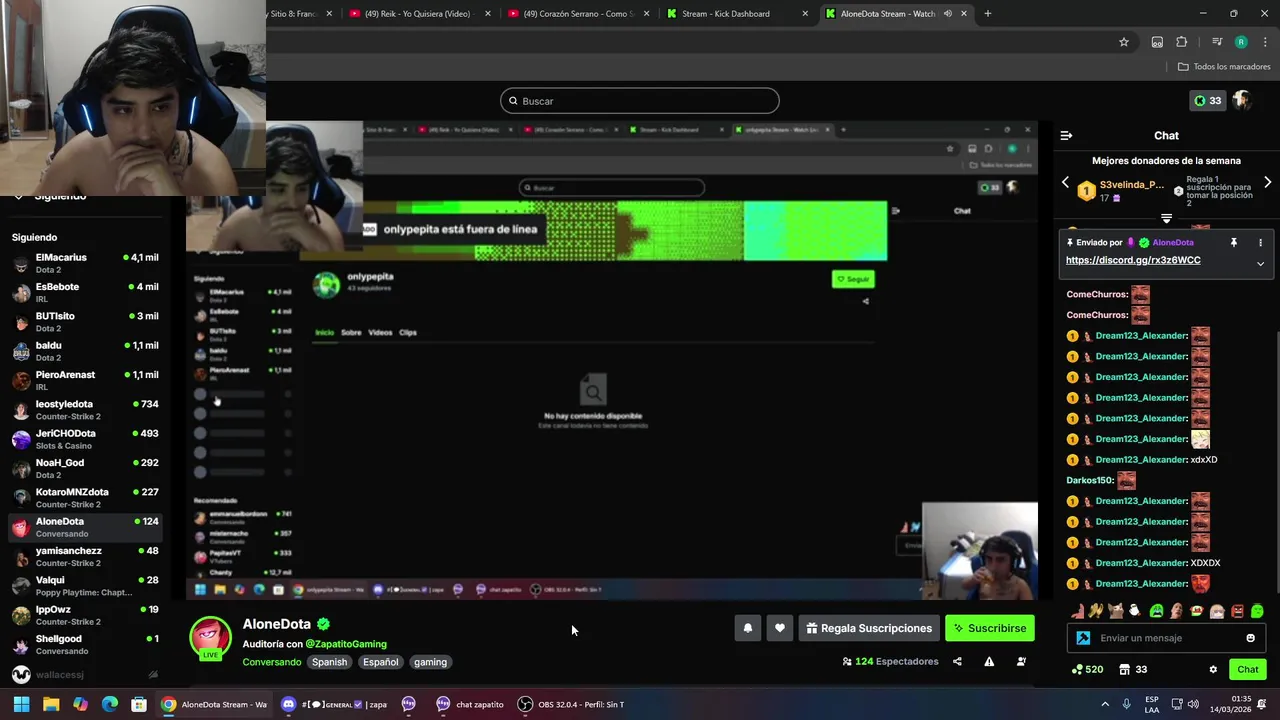1280x720 pixels.
Task: Expand the pinned message with the chevron
Action: [x=1260, y=264]
